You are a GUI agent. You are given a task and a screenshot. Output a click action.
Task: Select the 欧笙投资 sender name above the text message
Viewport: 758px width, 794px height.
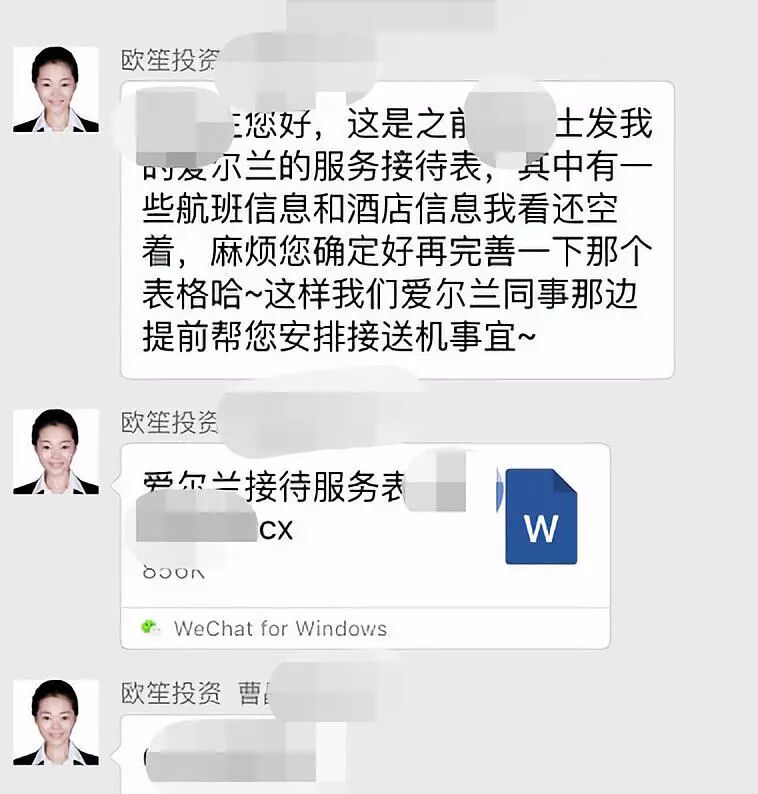[170, 60]
